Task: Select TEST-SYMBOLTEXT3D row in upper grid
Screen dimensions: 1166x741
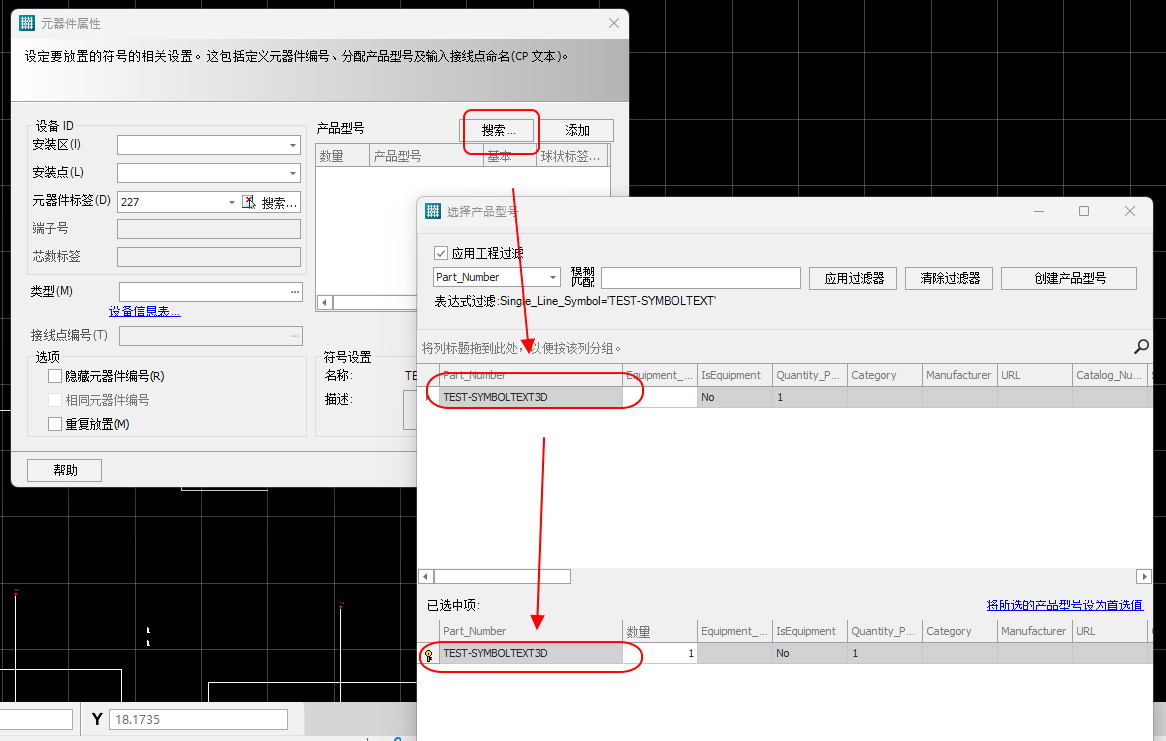Action: (x=531, y=397)
